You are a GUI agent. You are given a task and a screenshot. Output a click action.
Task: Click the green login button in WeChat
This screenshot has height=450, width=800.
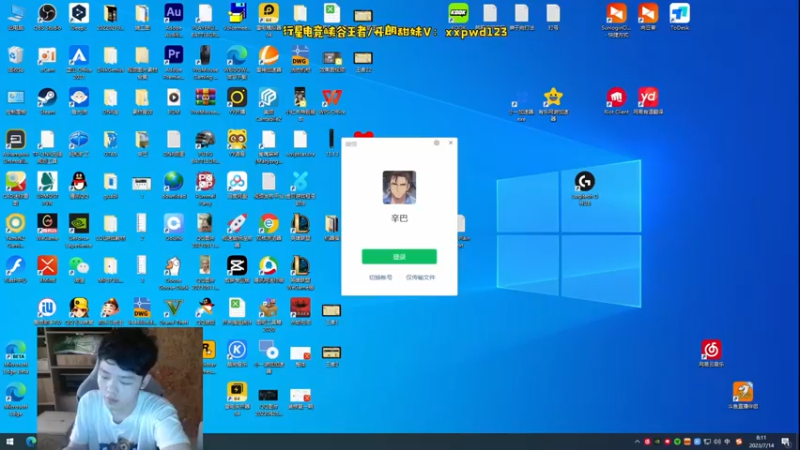tap(399, 257)
